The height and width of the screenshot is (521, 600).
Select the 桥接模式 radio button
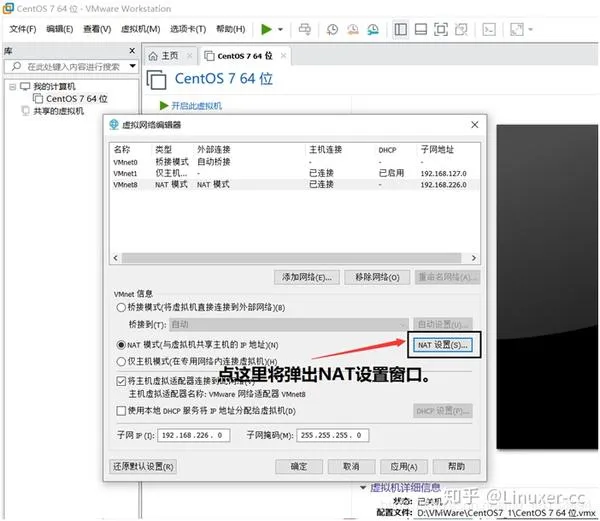[x=121, y=308]
